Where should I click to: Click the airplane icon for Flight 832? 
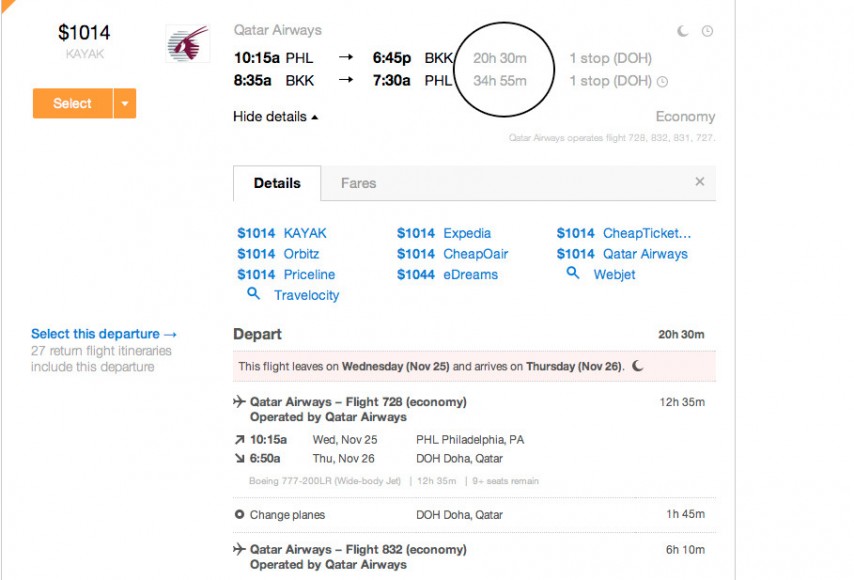[239, 549]
